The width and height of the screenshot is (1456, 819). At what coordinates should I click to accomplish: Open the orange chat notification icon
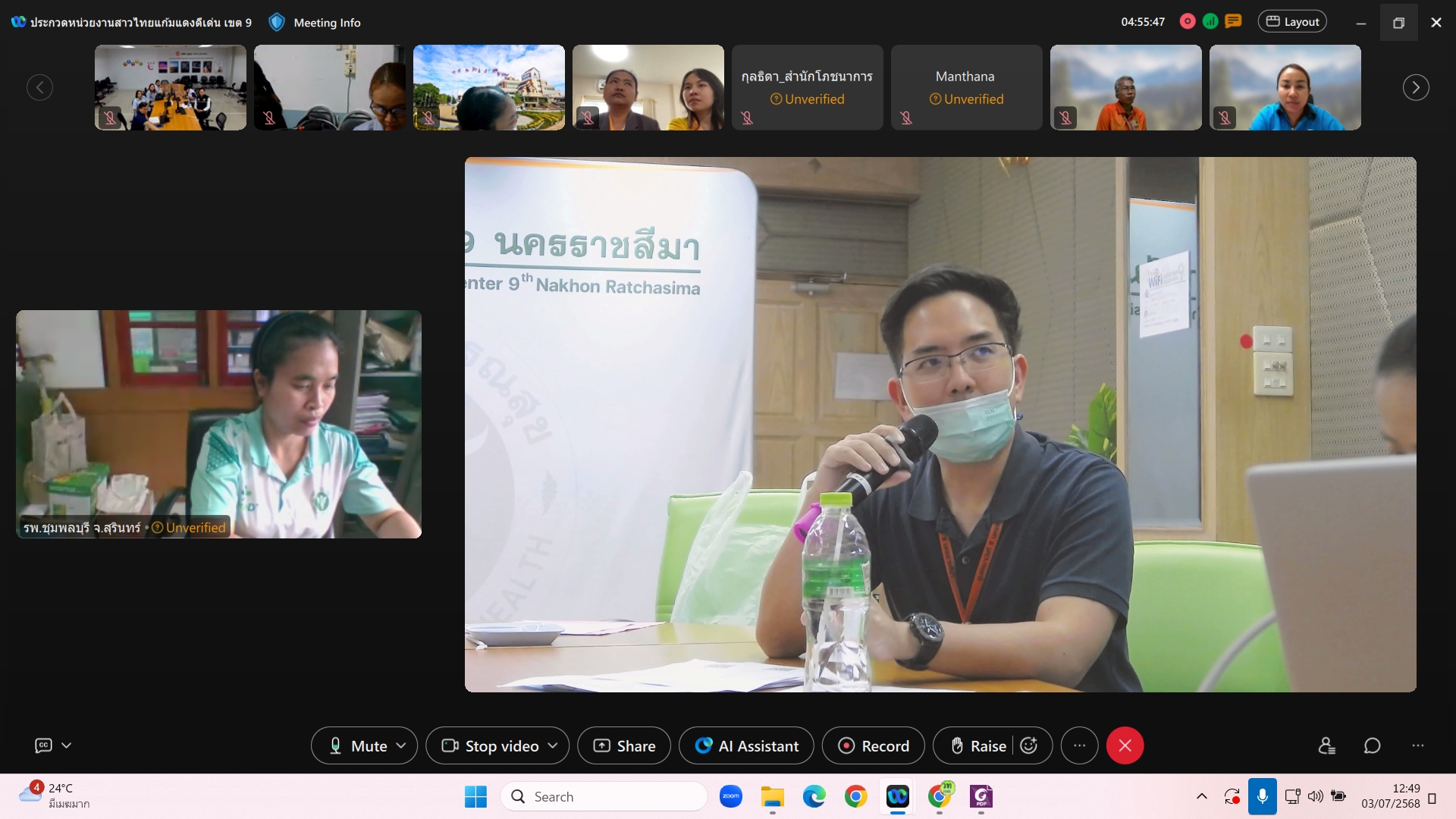[x=1234, y=21]
